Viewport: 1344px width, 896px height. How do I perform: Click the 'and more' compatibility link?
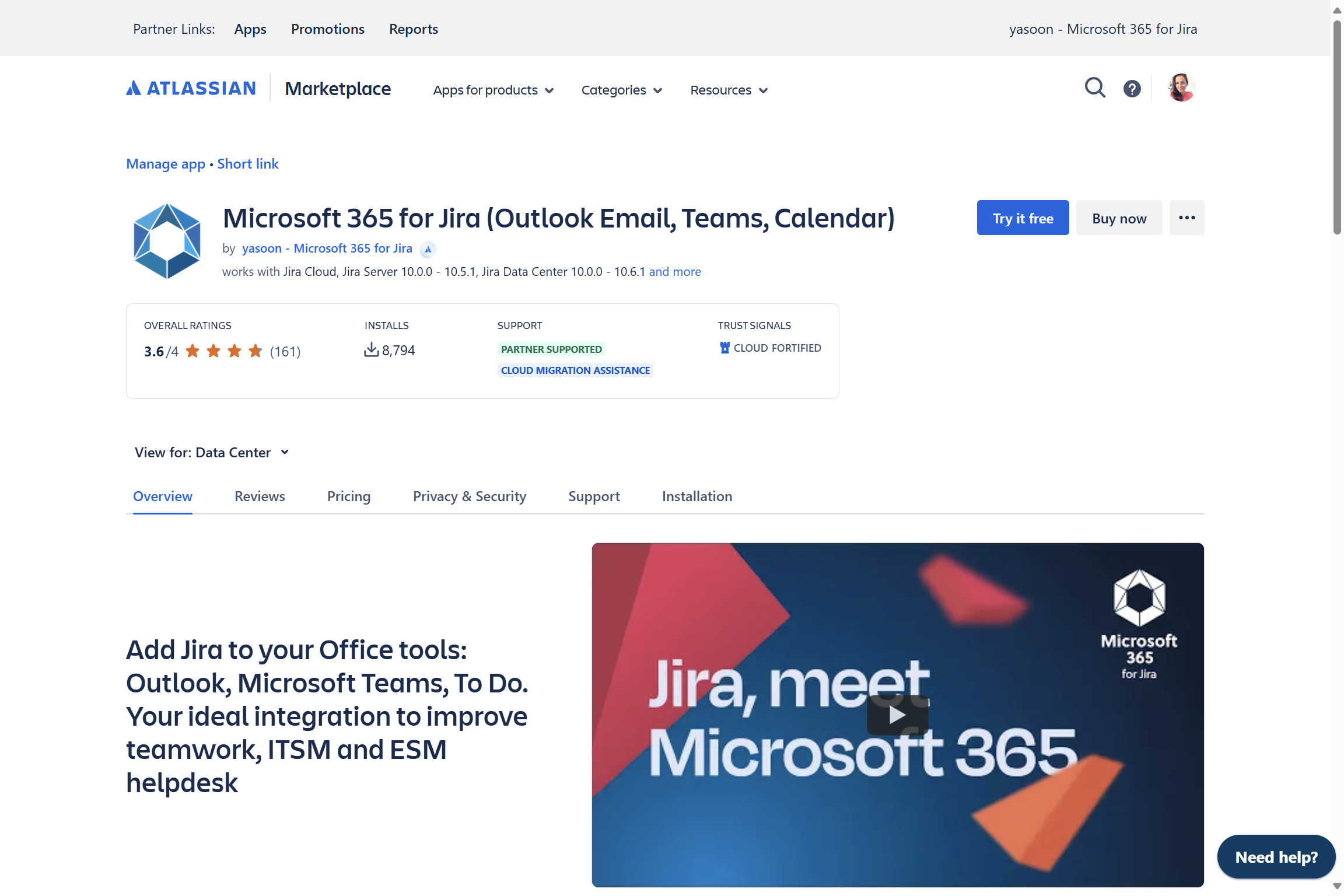(675, 272)
